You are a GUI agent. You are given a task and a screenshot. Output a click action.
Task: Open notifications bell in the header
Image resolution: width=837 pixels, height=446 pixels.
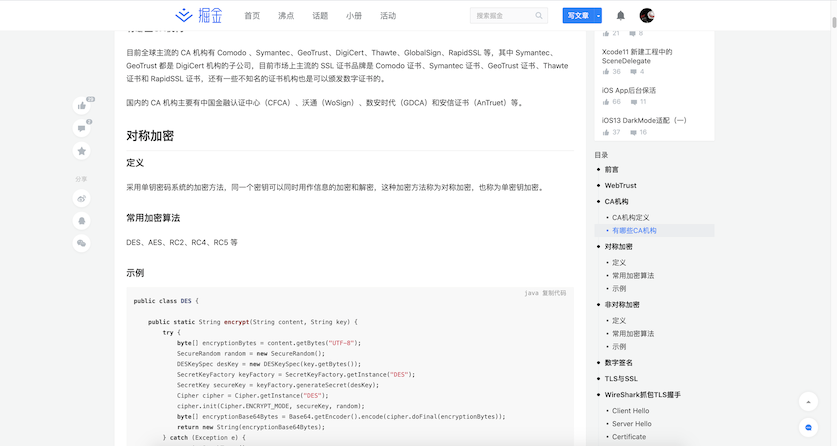pyautogui.click(x=621, y=16)
